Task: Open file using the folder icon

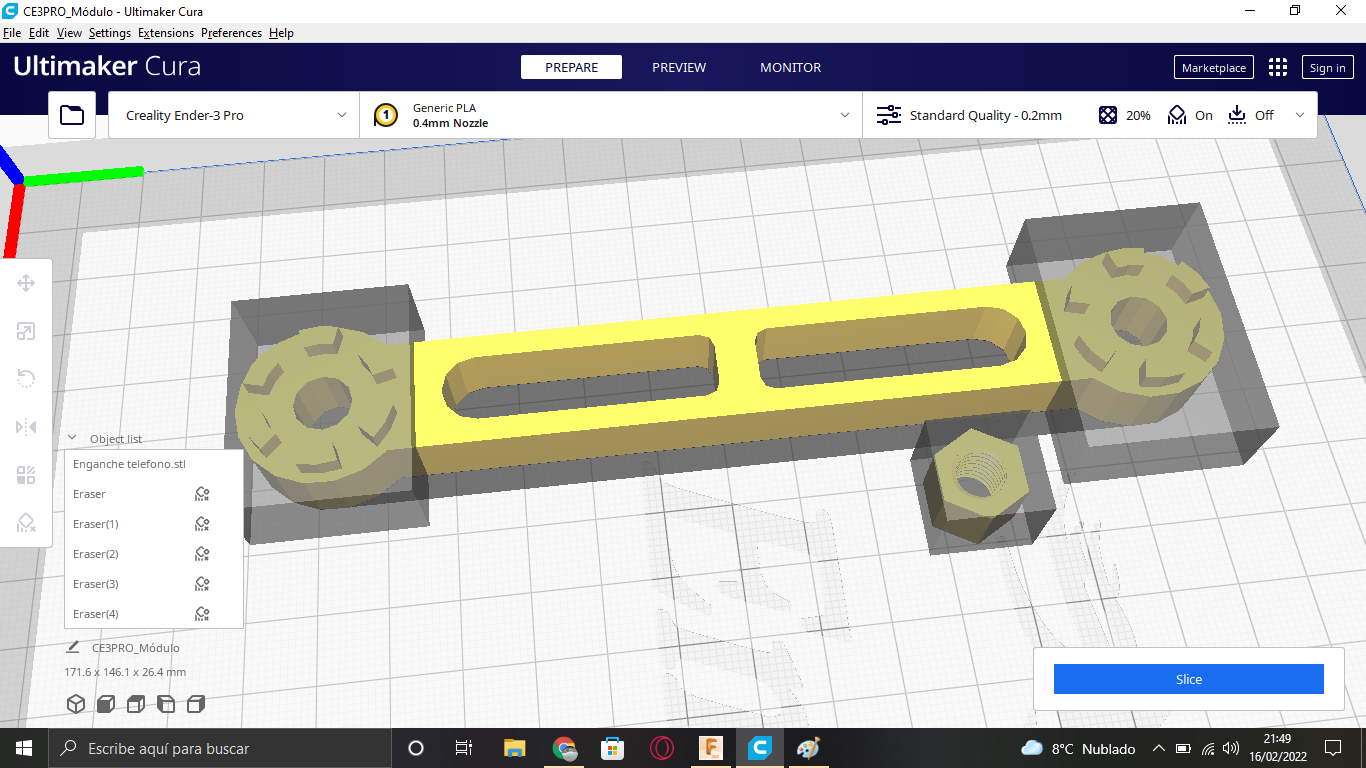Action: (x=72, y=115)
